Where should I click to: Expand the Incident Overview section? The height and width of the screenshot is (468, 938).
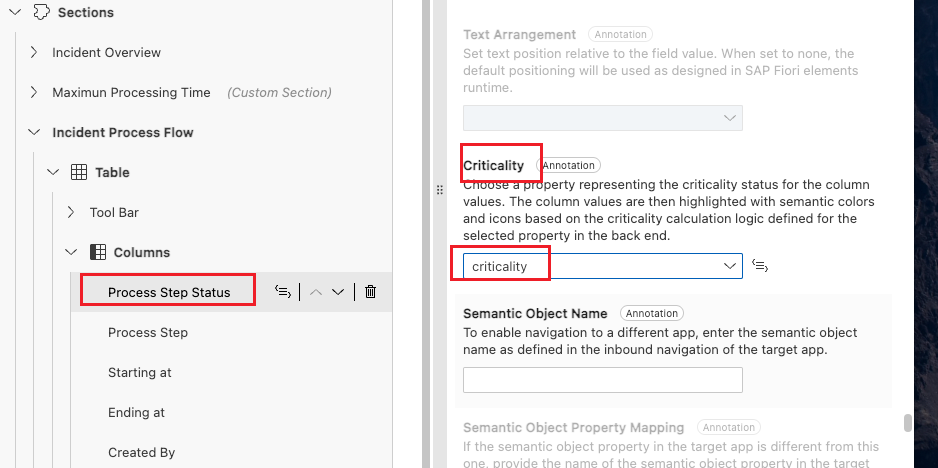[x=34, y=52]
